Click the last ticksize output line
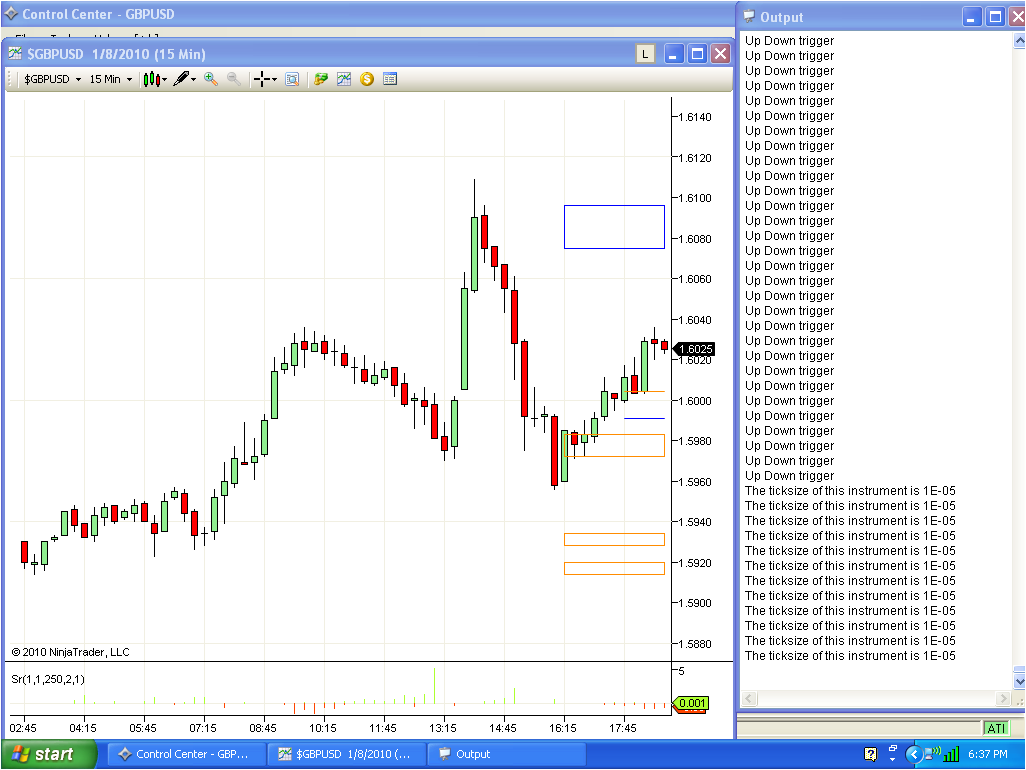The width and height of the screenshot is (1026, 770). [850, 656]
